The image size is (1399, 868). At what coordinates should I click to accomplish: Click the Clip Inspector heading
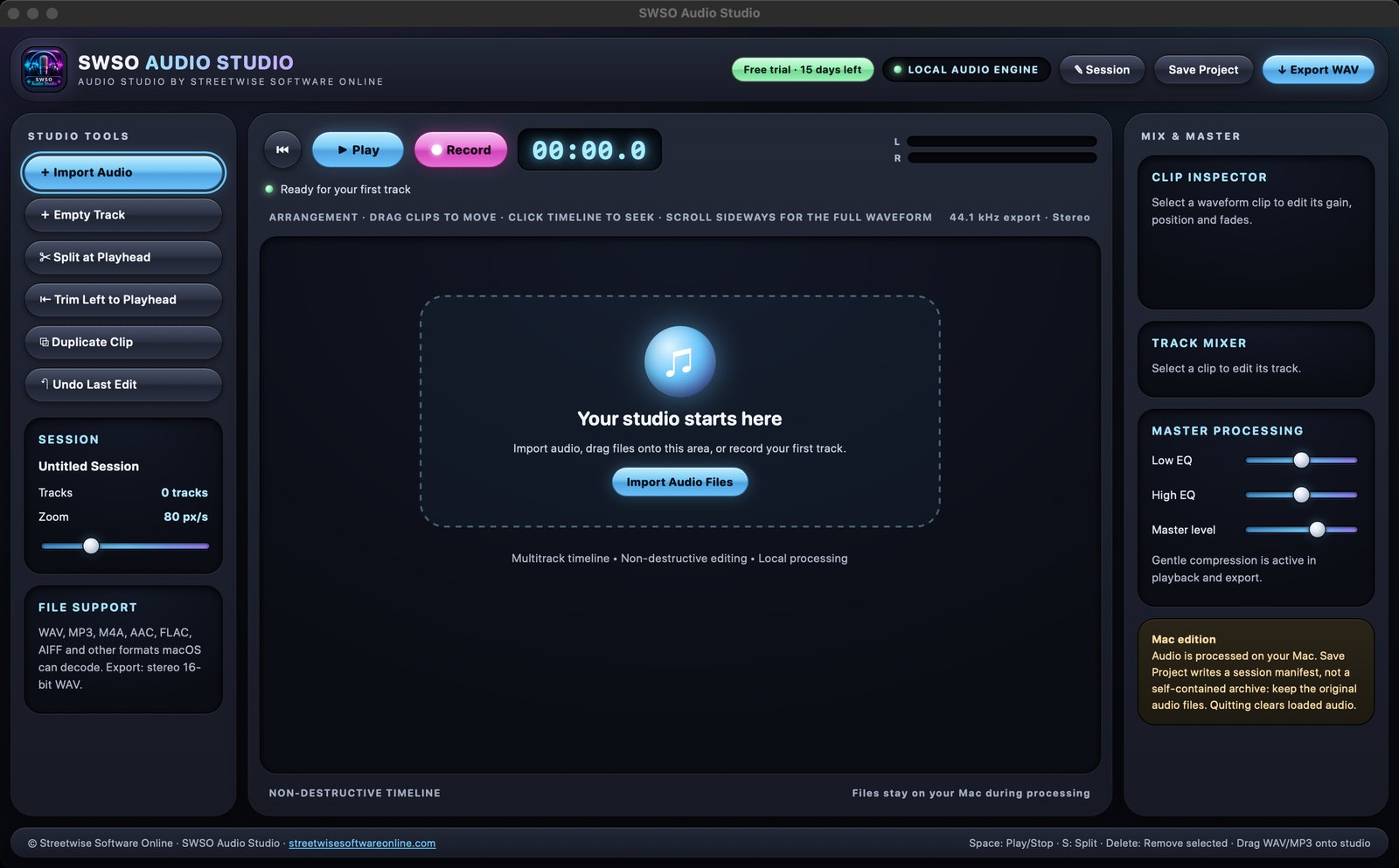1209,177
